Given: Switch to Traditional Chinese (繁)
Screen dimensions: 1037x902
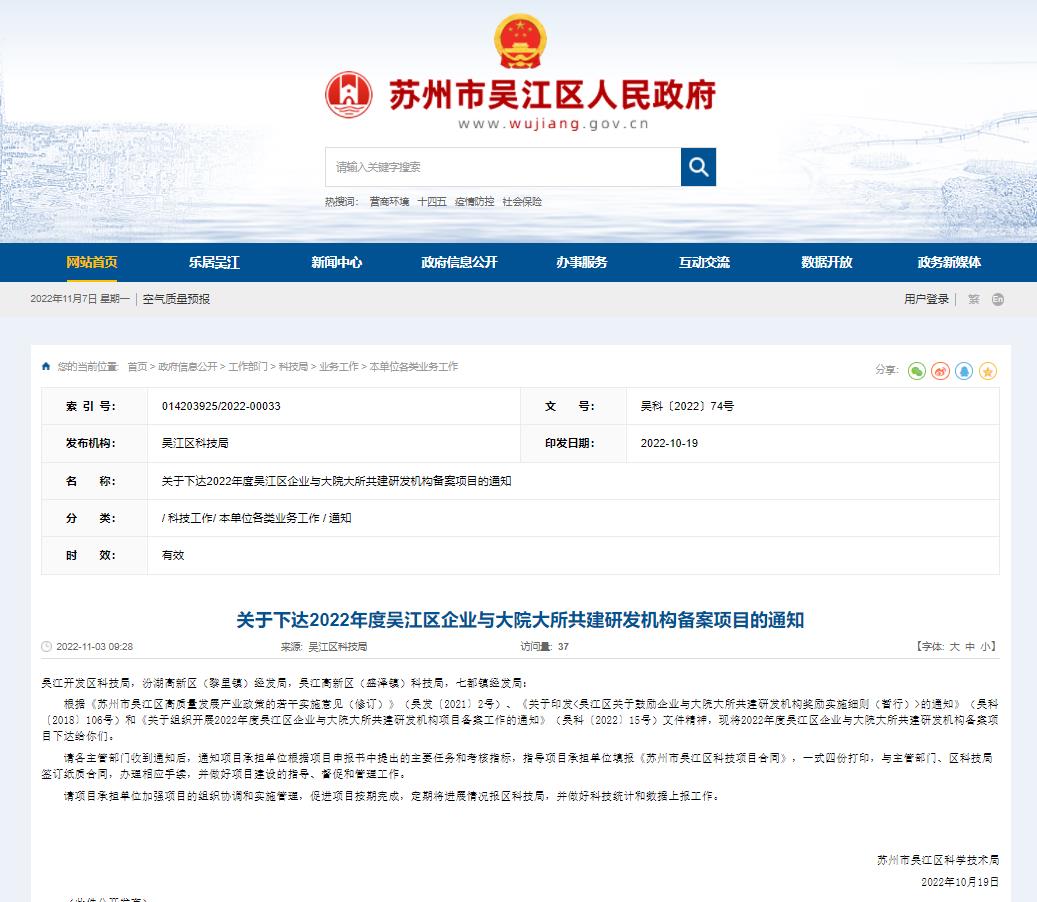Looking at the screenshot, I should pos(973,299).
